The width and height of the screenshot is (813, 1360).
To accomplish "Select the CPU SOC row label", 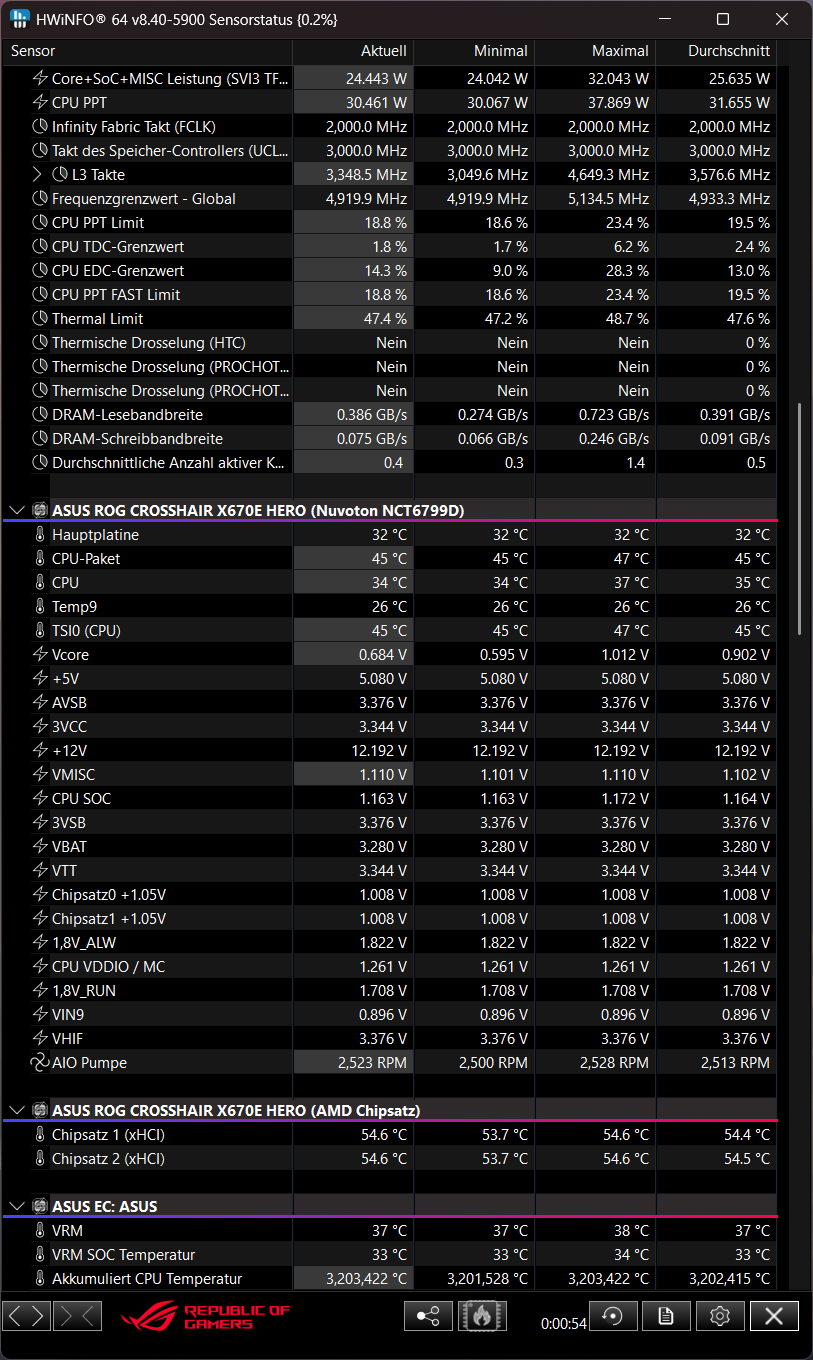I will coord(82,798).
